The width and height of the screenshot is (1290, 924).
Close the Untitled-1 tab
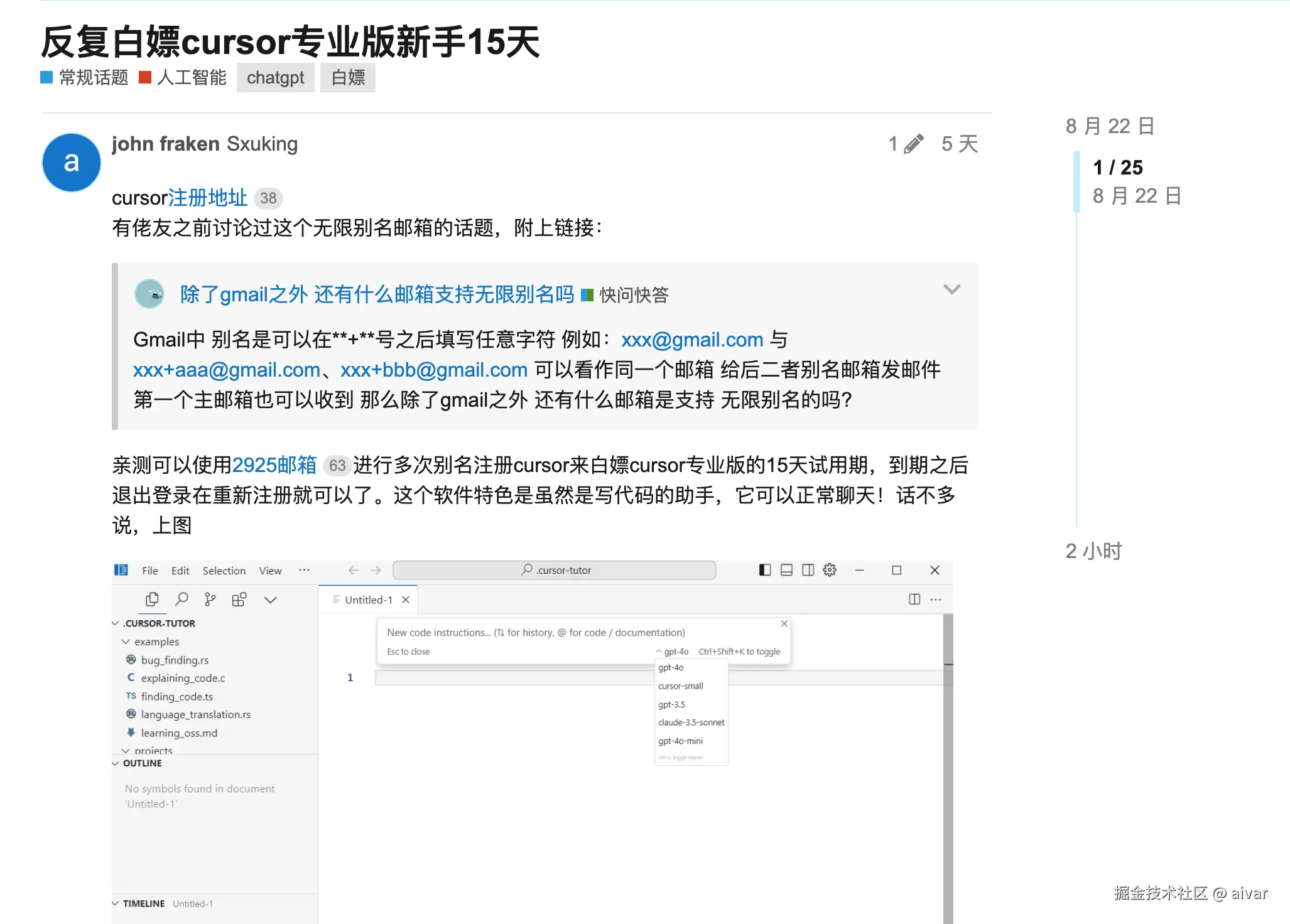tap(406, 599)
